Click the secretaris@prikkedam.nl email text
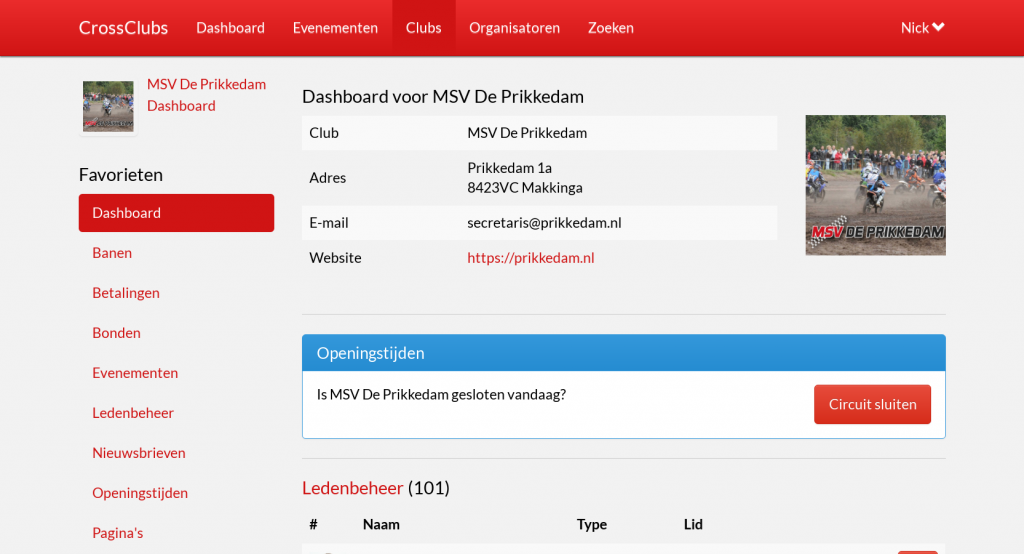1024x554 pixels. 544,223
